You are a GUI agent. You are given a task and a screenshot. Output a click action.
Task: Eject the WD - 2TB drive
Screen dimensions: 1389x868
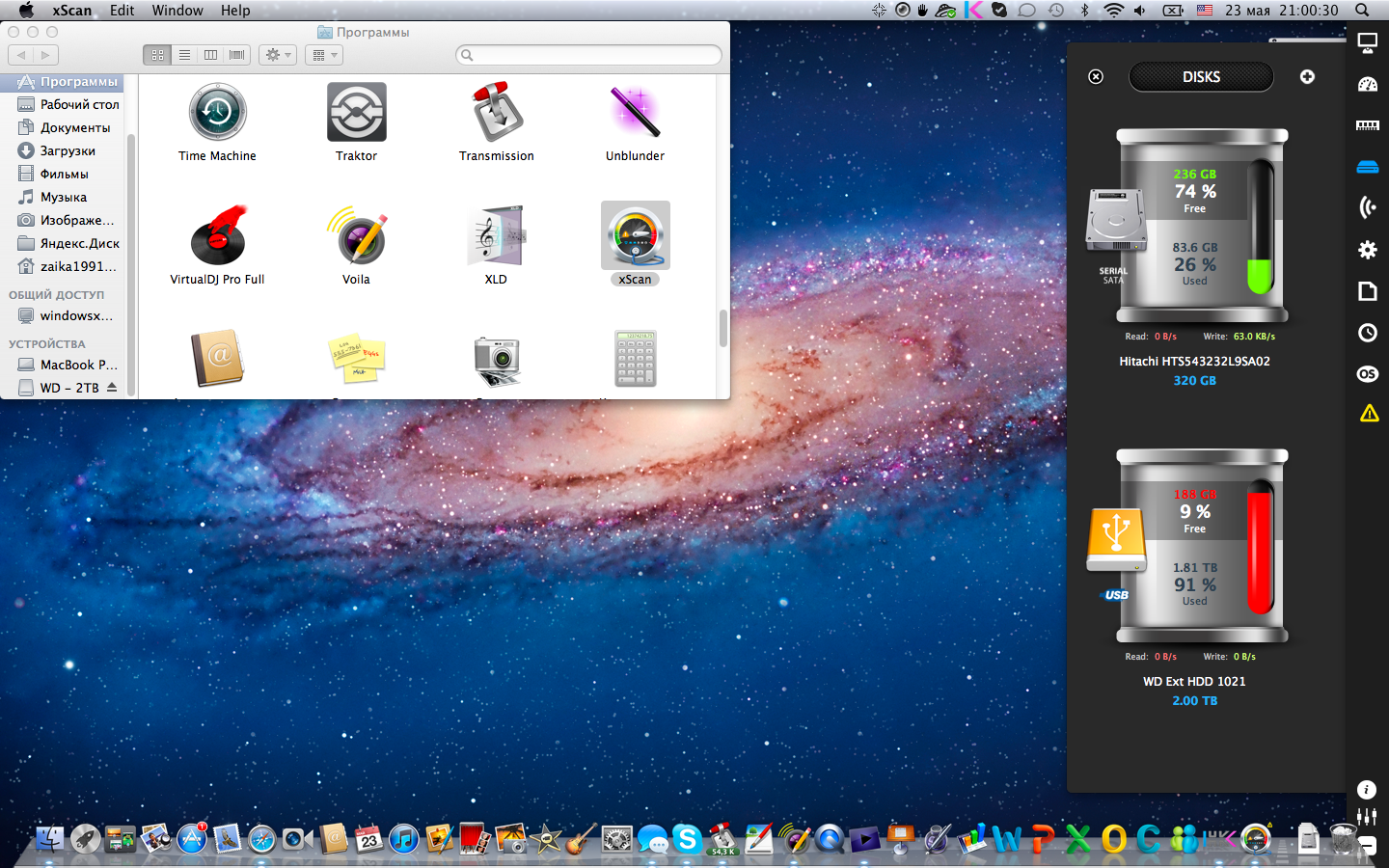(x=112, y=388)
